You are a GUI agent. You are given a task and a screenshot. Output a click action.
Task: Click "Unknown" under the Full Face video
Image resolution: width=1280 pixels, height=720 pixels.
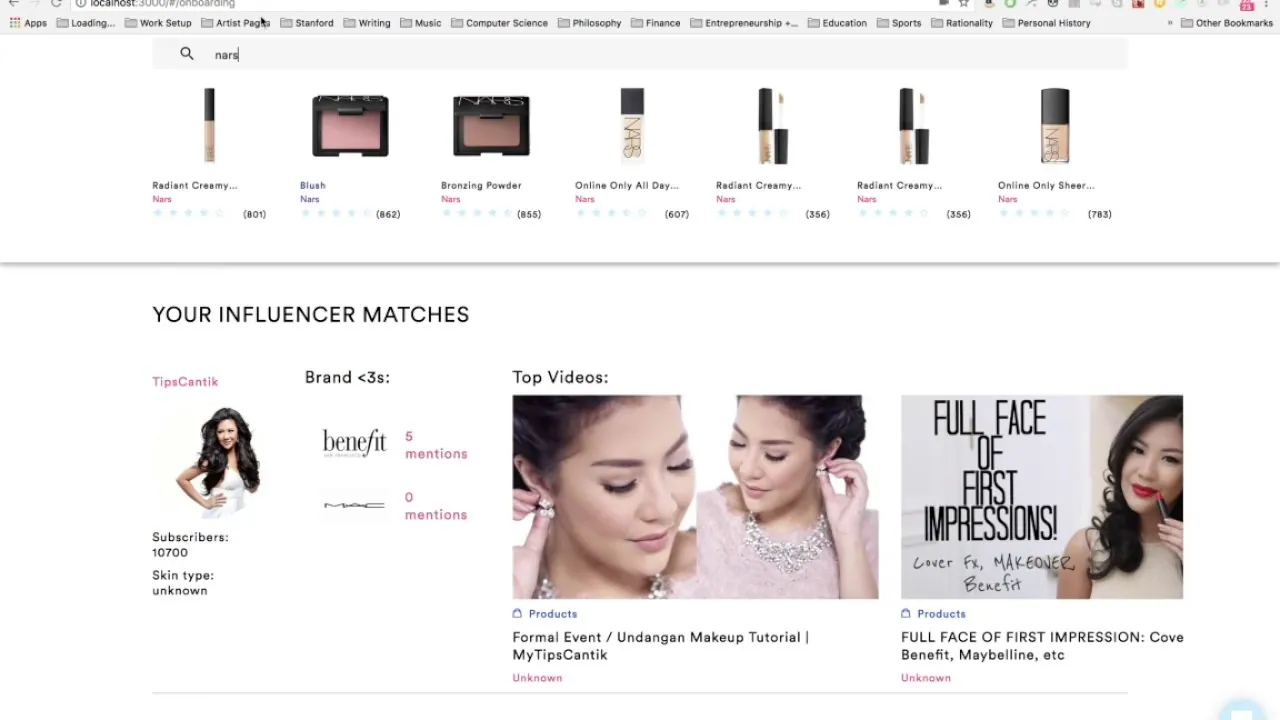click(926, 678)
